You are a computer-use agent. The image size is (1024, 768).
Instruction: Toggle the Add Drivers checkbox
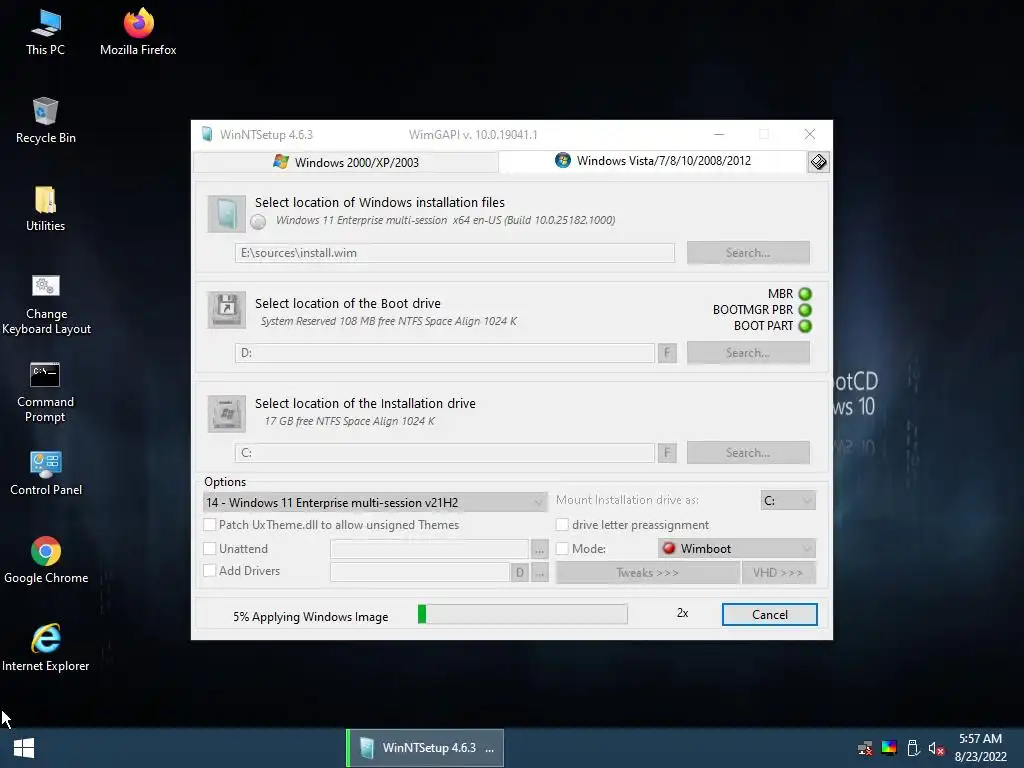[x=210, y=571]
